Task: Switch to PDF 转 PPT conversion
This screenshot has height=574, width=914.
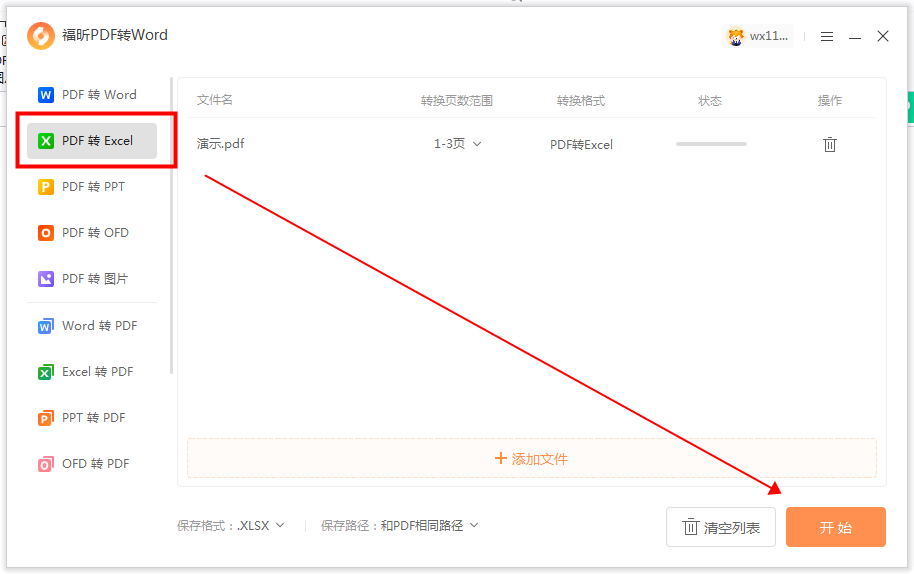Action: point(92,187)
